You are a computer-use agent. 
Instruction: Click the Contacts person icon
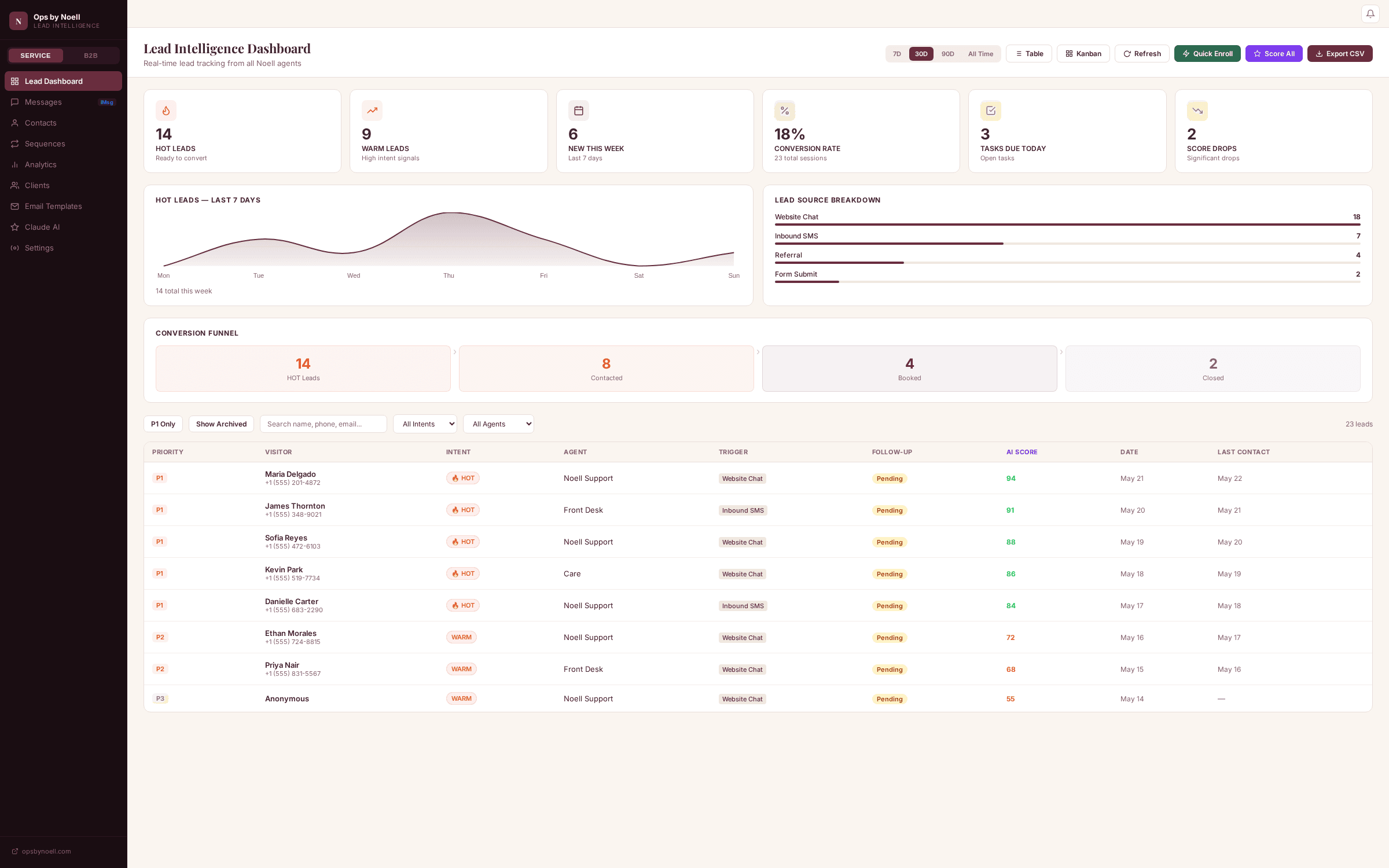tap(15, 123)
